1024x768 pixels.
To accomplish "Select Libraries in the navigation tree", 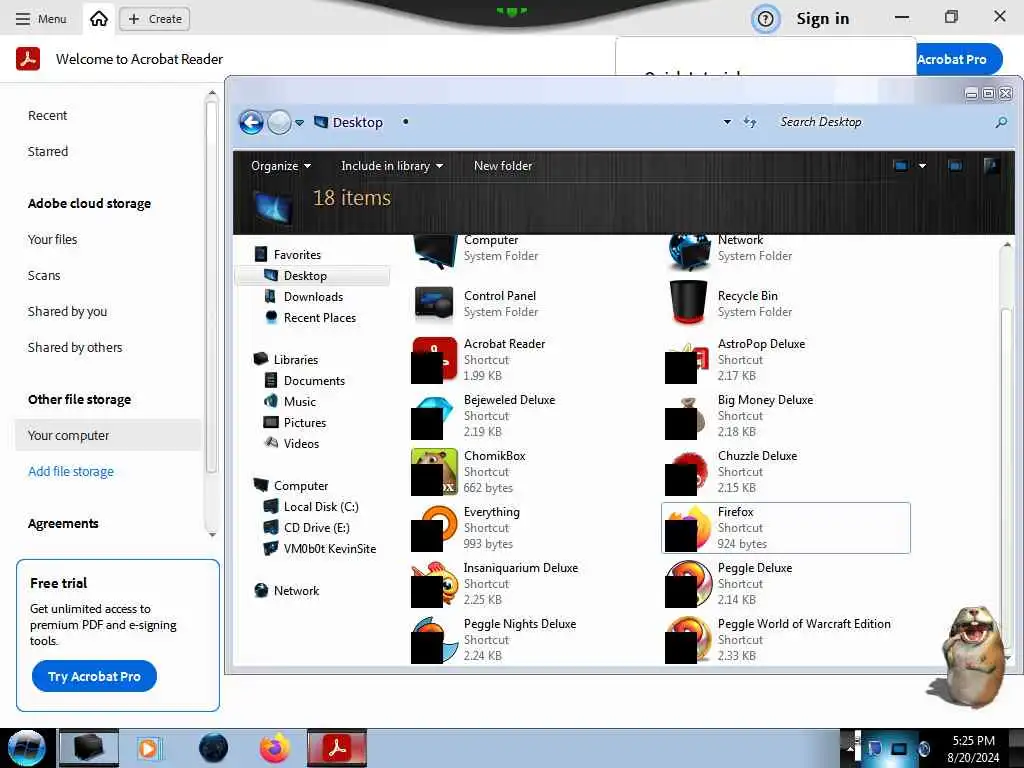I will coord(295,360).
